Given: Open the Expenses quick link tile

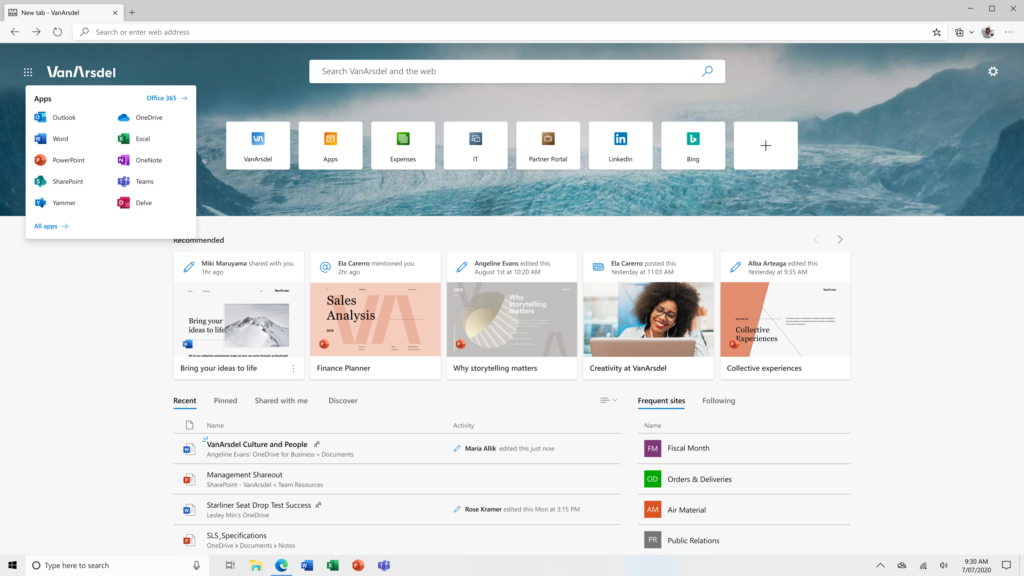Looking at the screenshot, I should tap(403, 146).
